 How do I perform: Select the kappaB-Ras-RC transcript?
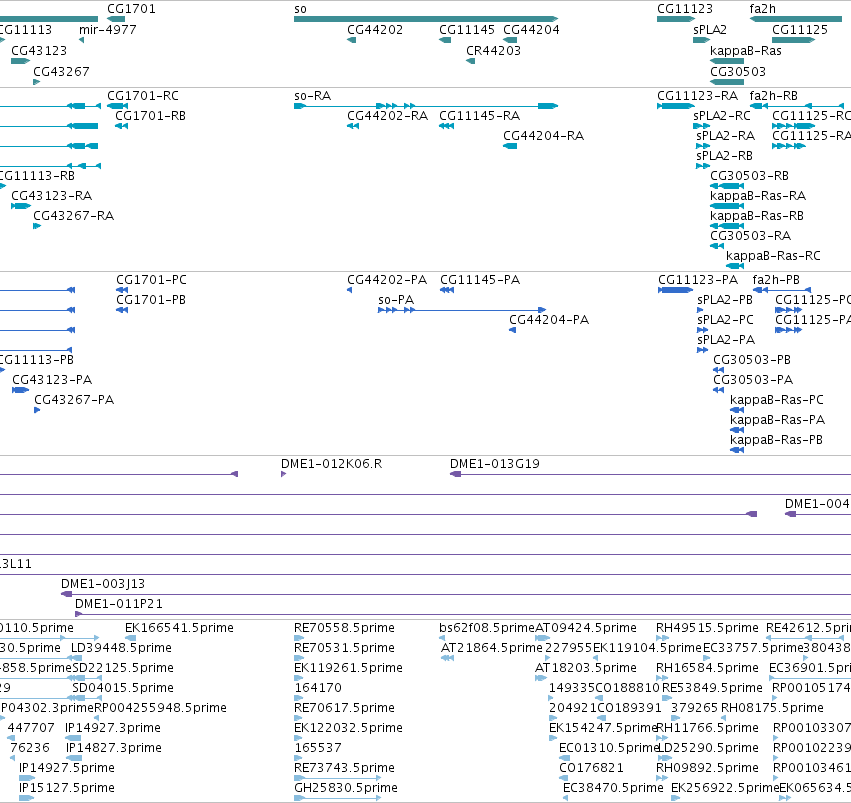click(x=735, y=266)
